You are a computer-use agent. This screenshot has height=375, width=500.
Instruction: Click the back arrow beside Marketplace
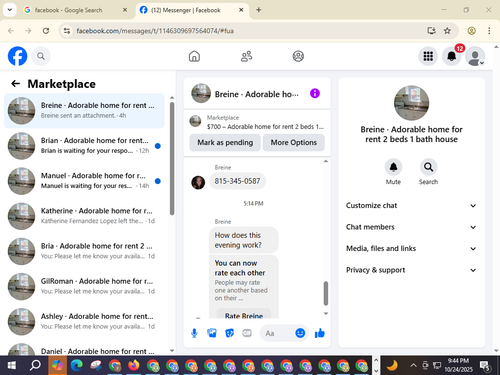coord(16,83)
